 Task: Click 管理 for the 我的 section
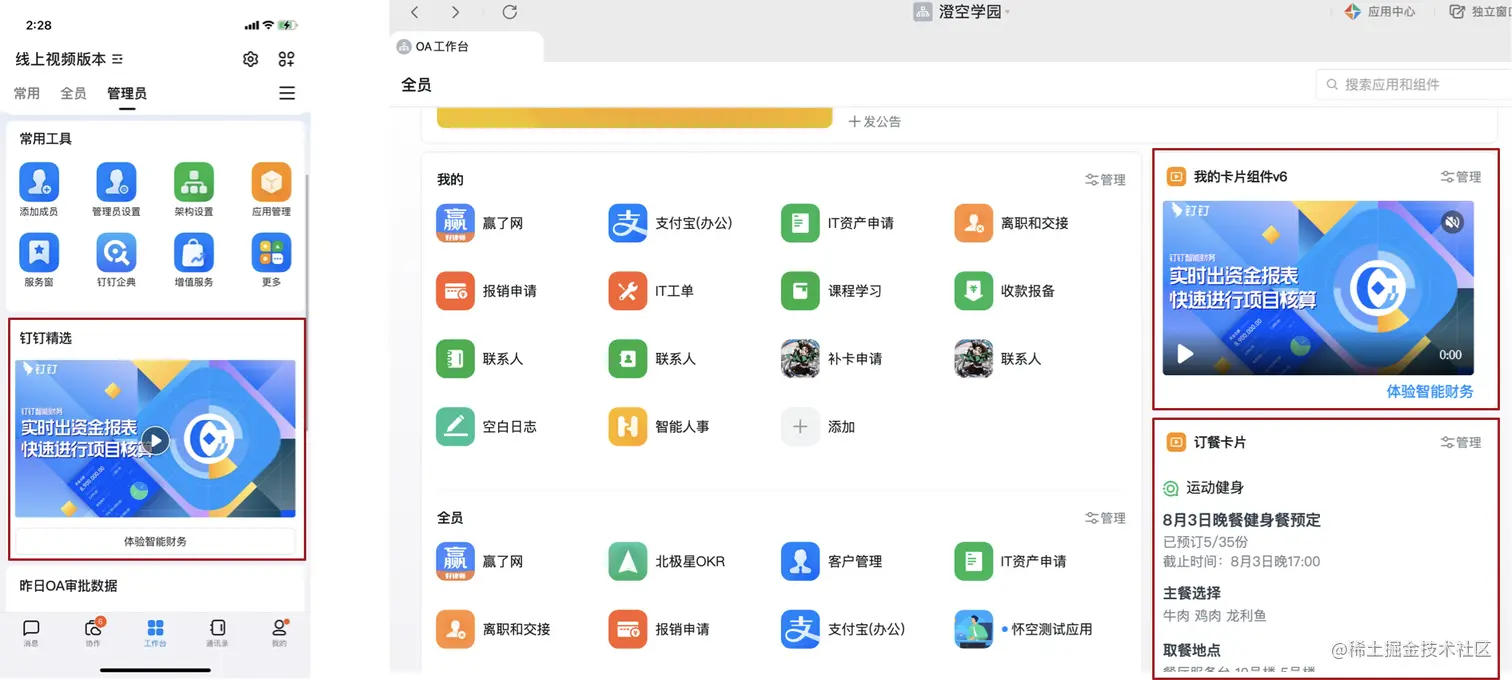[x=1105, y=180]
